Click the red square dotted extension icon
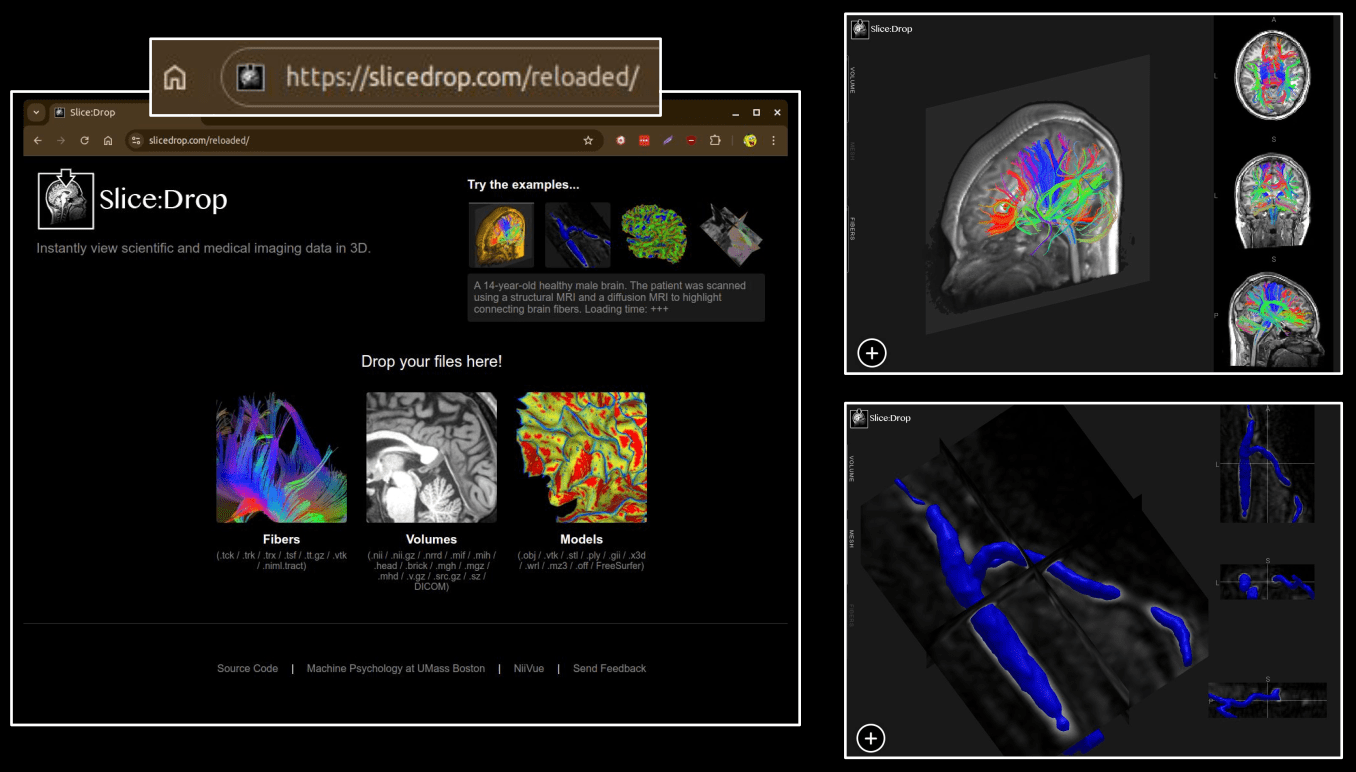This screenshot has height=772, width=1356. [x=645, y=141]
